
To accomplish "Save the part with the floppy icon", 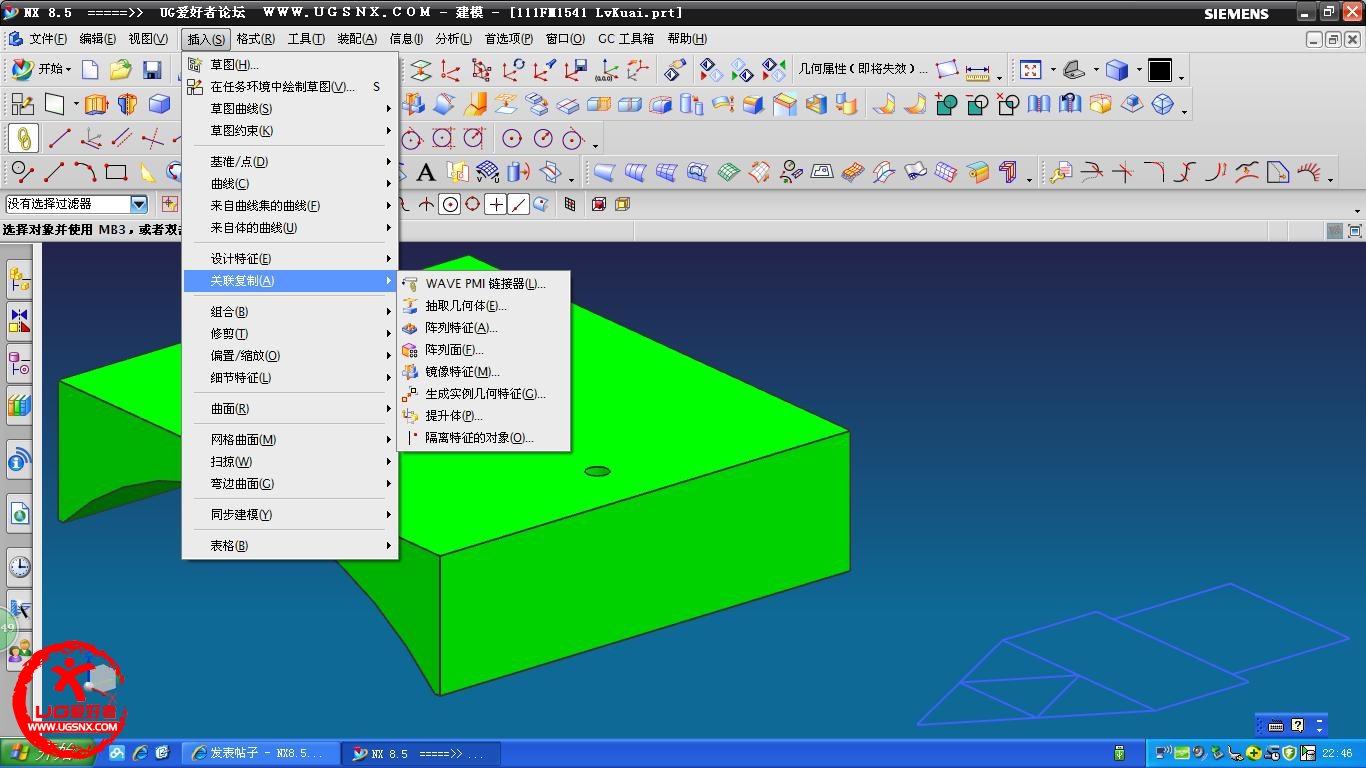I will [x=152, y=69].
